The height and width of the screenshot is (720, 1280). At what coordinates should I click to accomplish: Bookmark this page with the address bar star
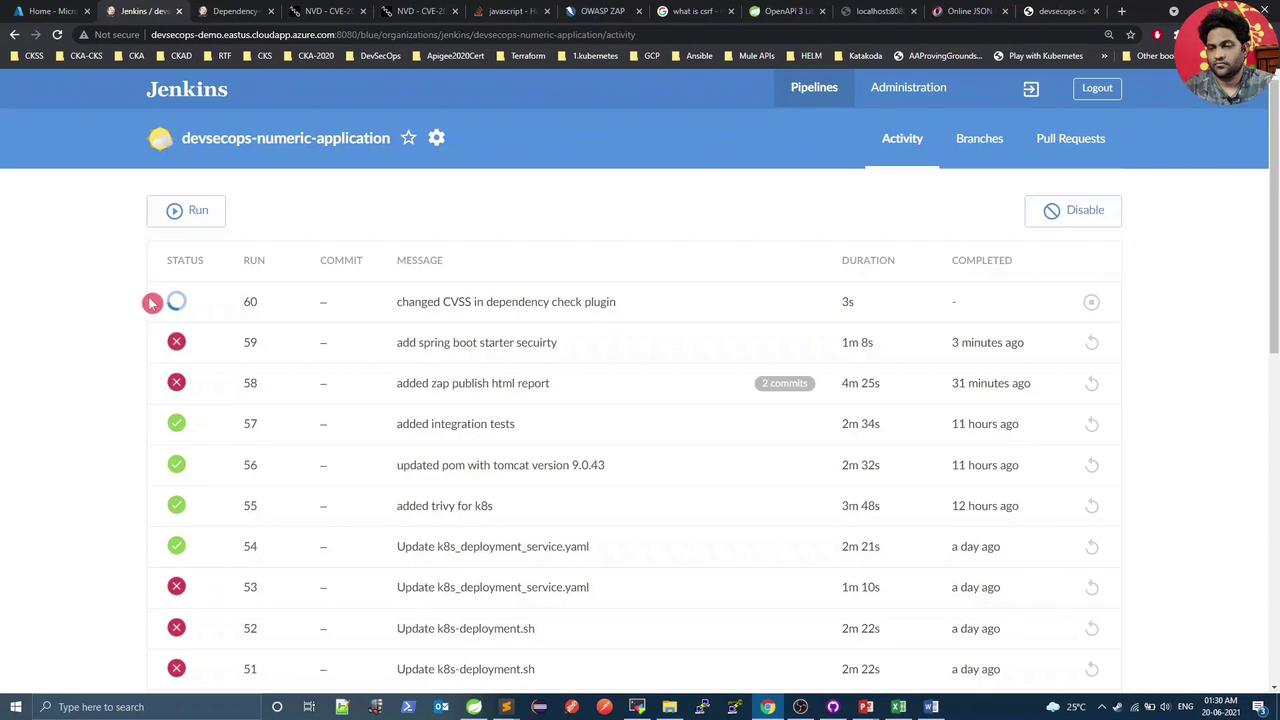(1131, 35)
